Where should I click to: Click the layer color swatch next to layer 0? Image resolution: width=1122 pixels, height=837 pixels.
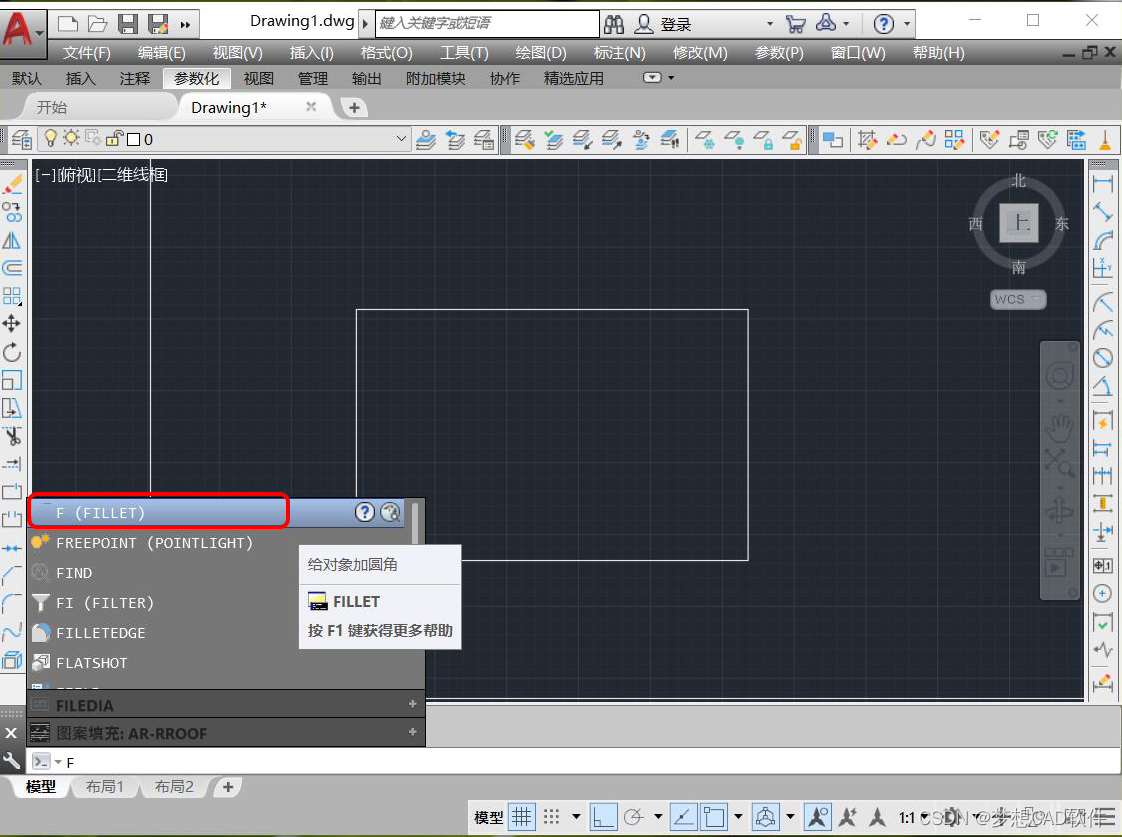click(132, 138)
